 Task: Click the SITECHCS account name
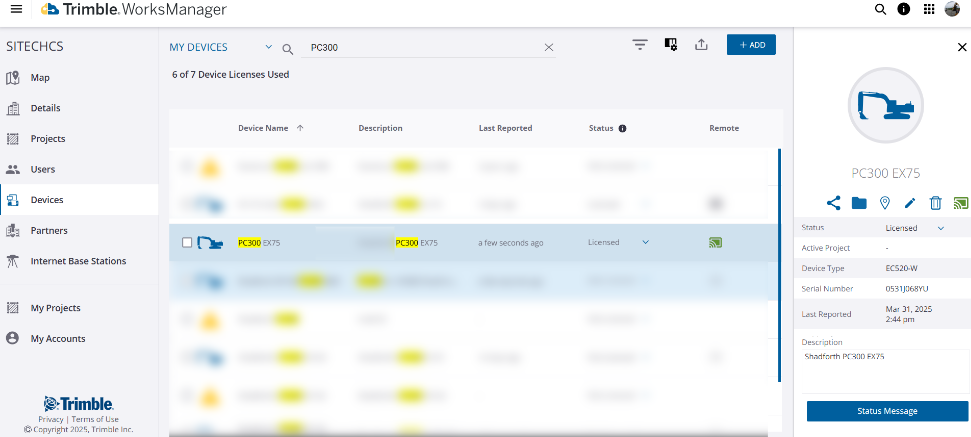35,47
